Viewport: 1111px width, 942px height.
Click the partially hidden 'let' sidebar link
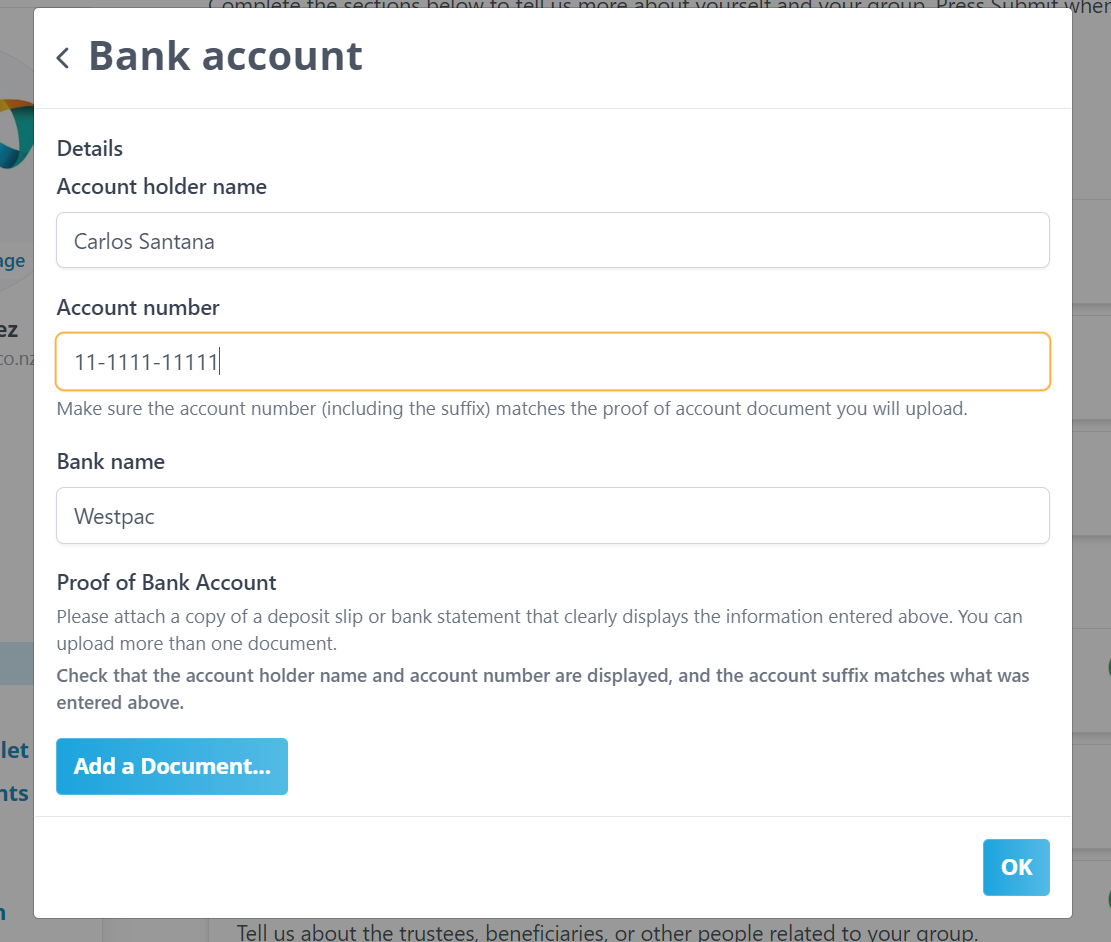click(x=14, y=750)
